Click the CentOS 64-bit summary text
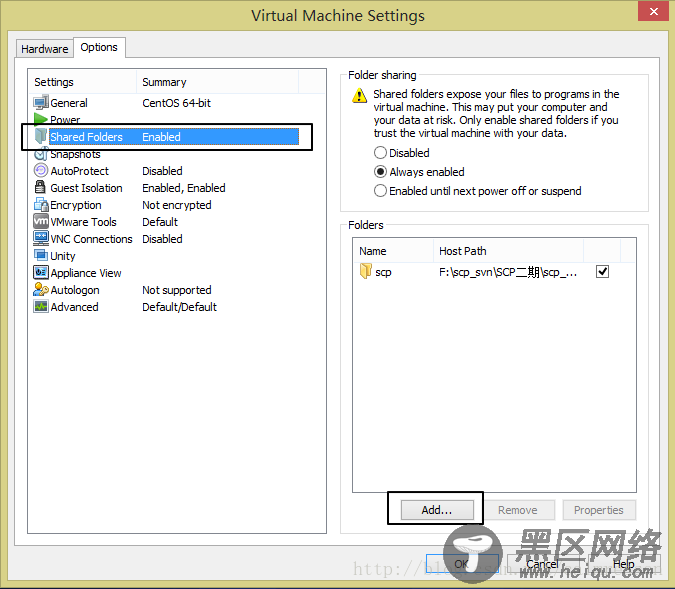Screen dimensions: 675x589 (x=176, y=103)
